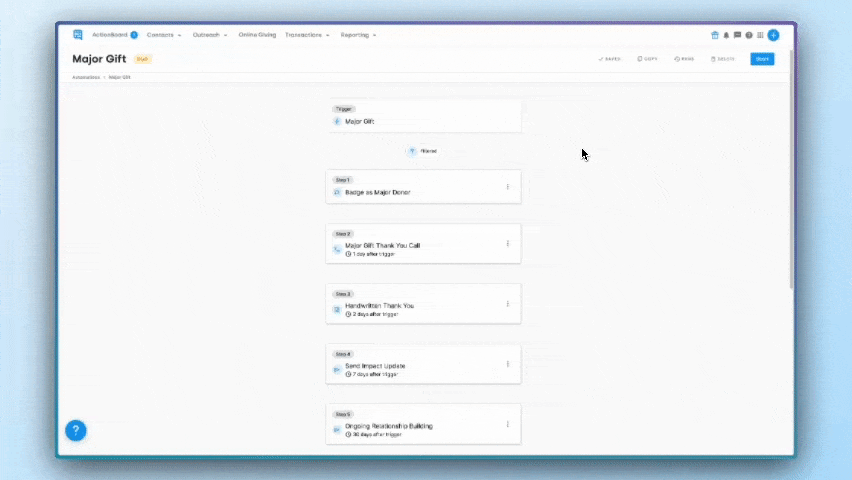Click the blue Start button
This screenshot has height=480, width=852.
(x=762, y=59)
